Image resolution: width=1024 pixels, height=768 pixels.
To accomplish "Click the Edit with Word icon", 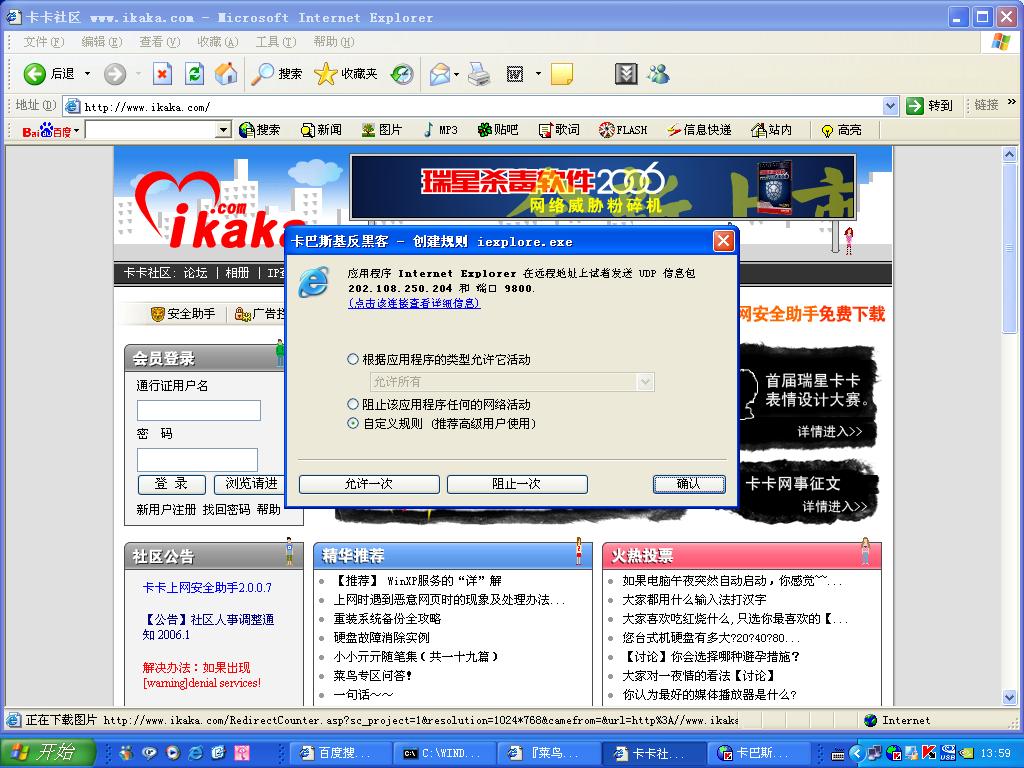I will tap(515, 74).
